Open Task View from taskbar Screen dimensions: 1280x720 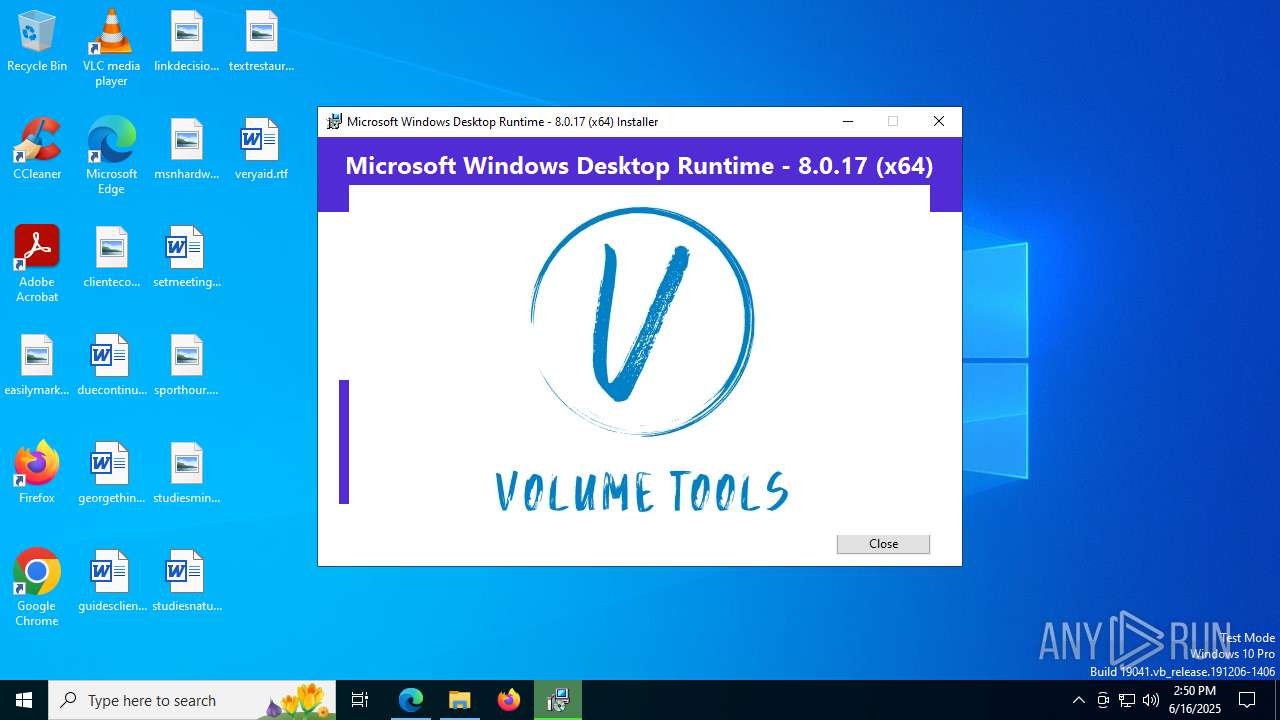coord(360,700)
